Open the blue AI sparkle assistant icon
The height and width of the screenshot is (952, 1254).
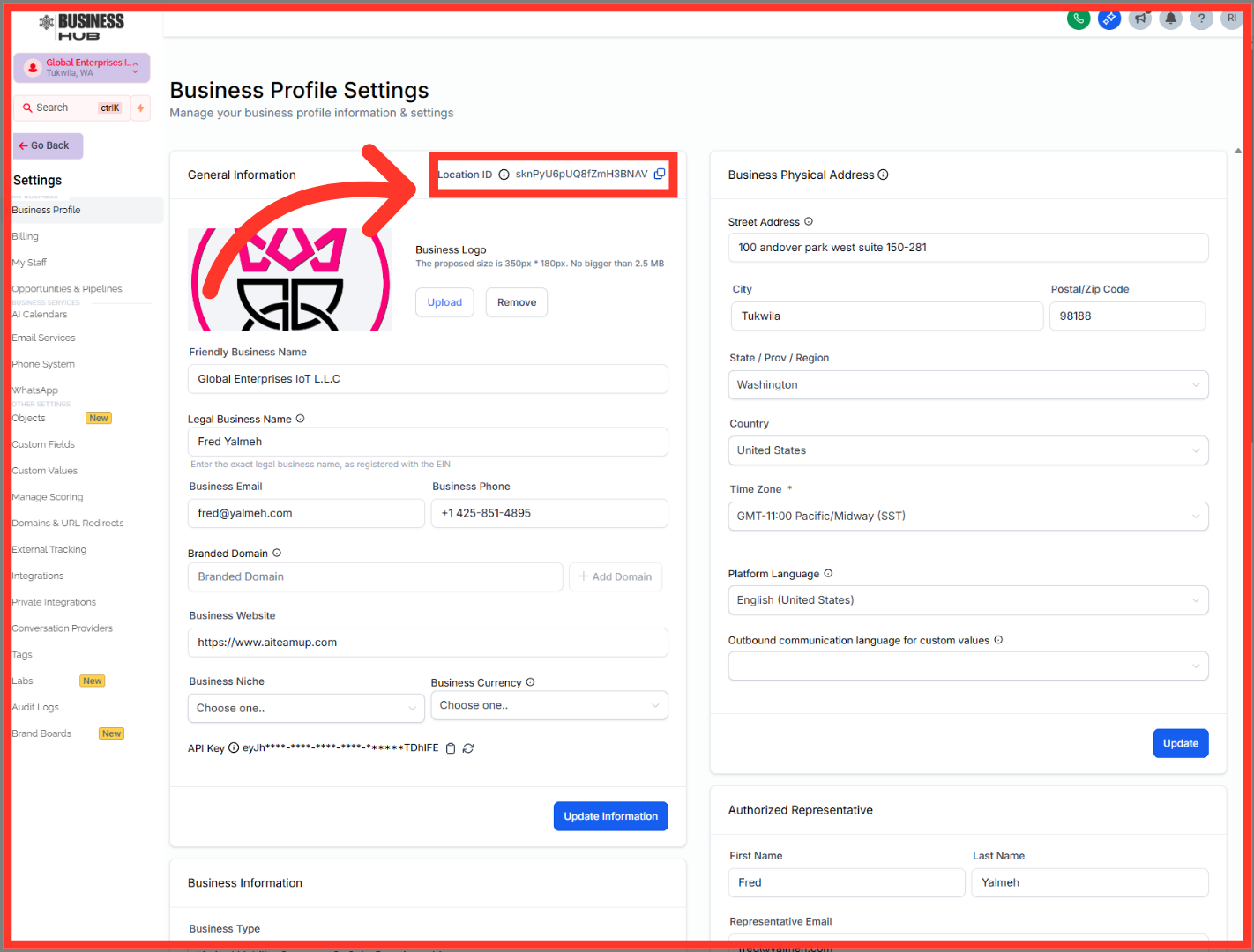click(1109, 19)
